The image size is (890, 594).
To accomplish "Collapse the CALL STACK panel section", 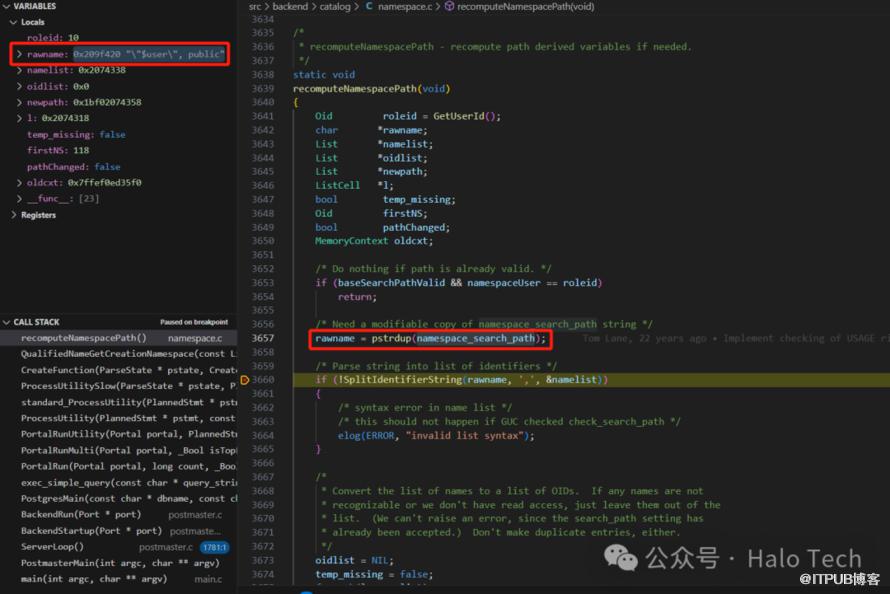I will 7,322.
